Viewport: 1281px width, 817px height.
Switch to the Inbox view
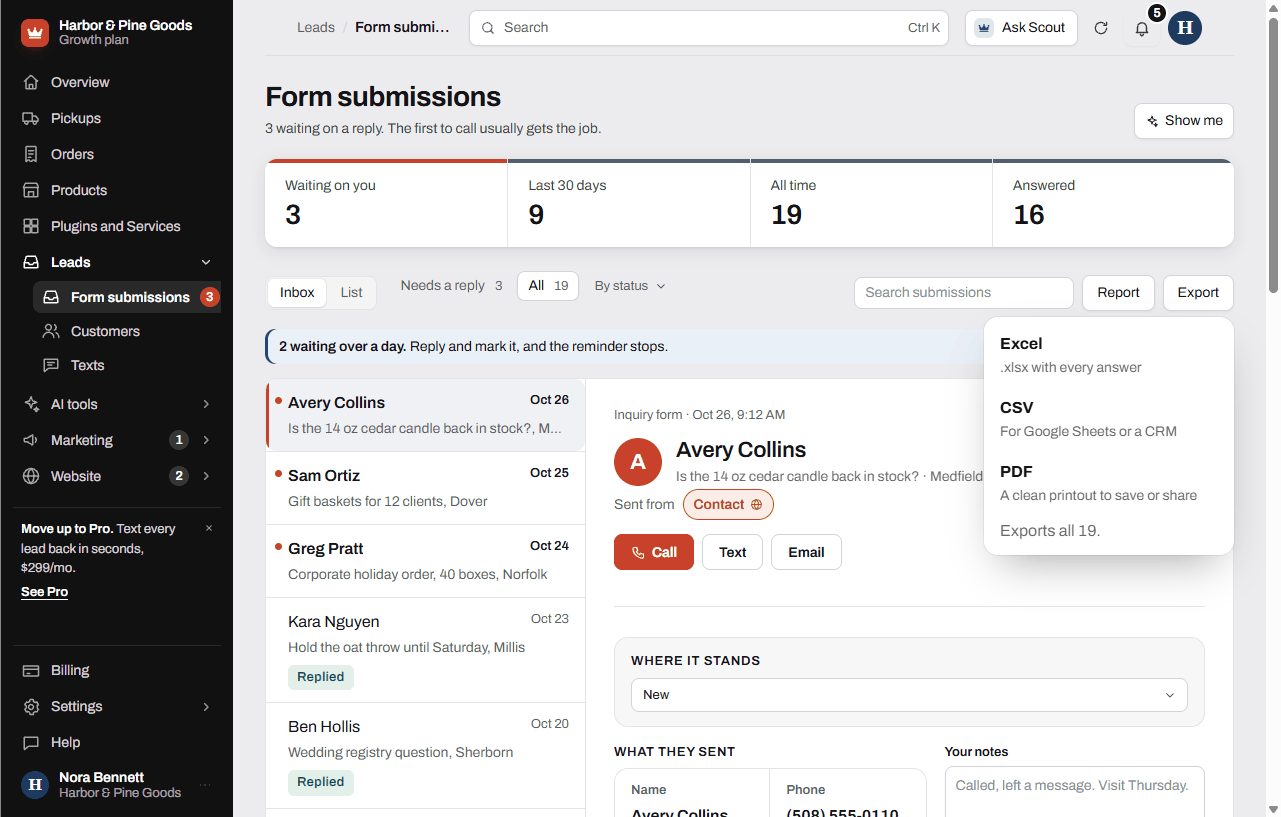tap(297, 292)
